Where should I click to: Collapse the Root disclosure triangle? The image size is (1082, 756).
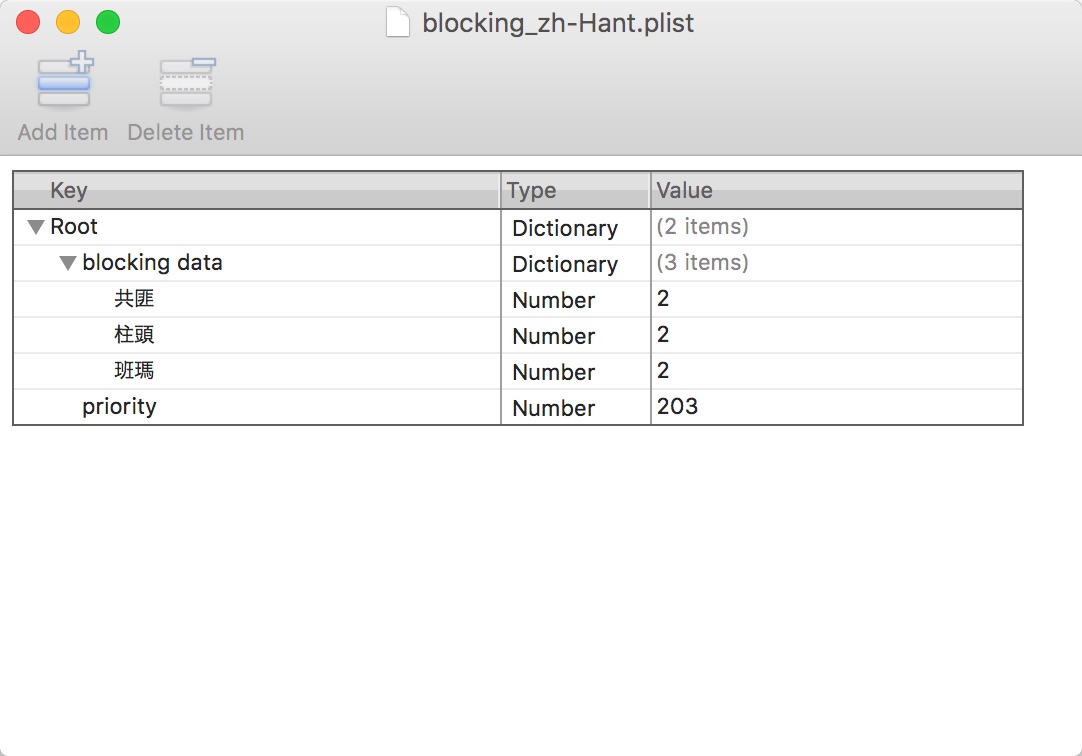click(35, 227)
